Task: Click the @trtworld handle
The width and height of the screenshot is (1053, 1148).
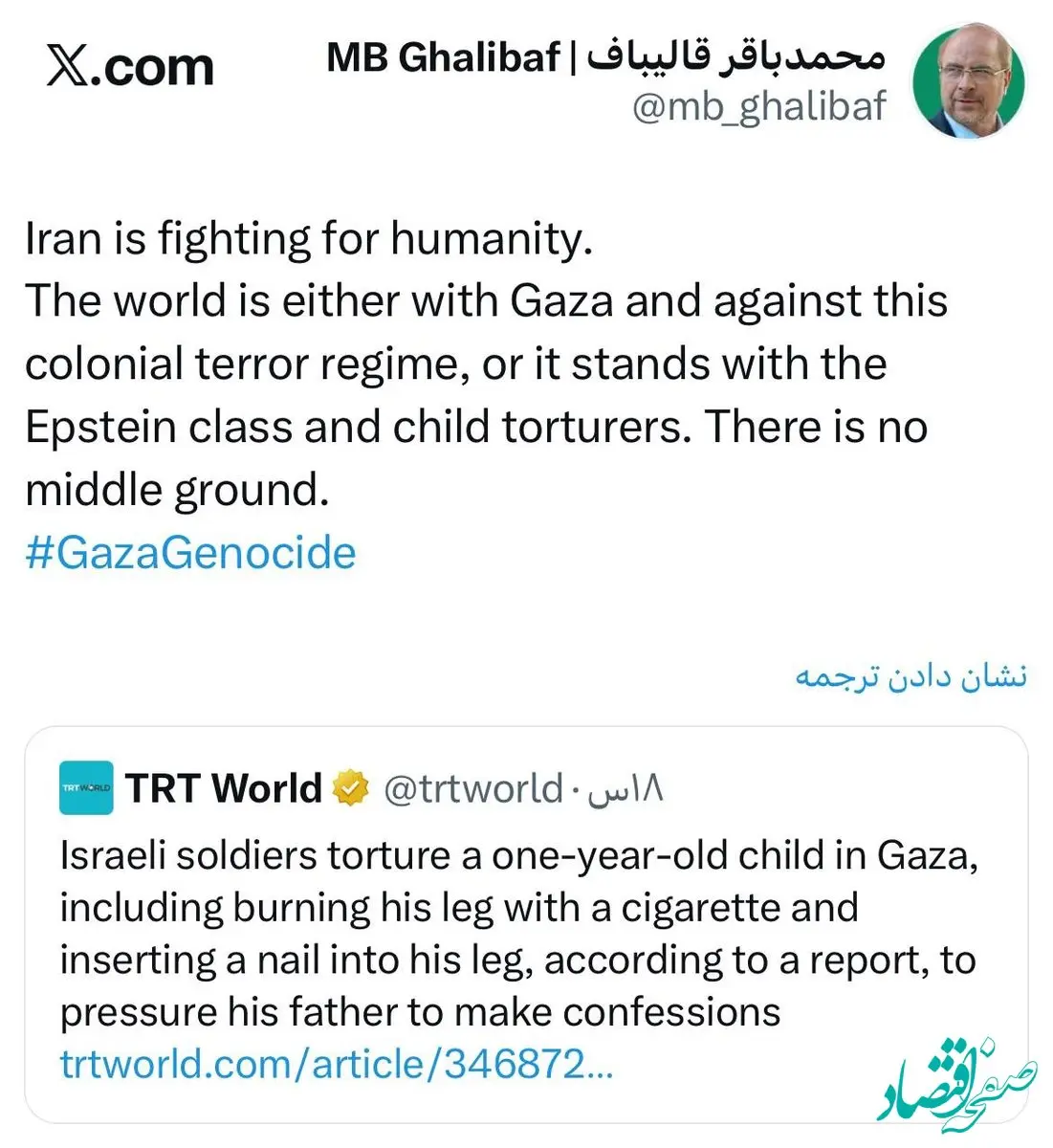Action: point(472,788)
